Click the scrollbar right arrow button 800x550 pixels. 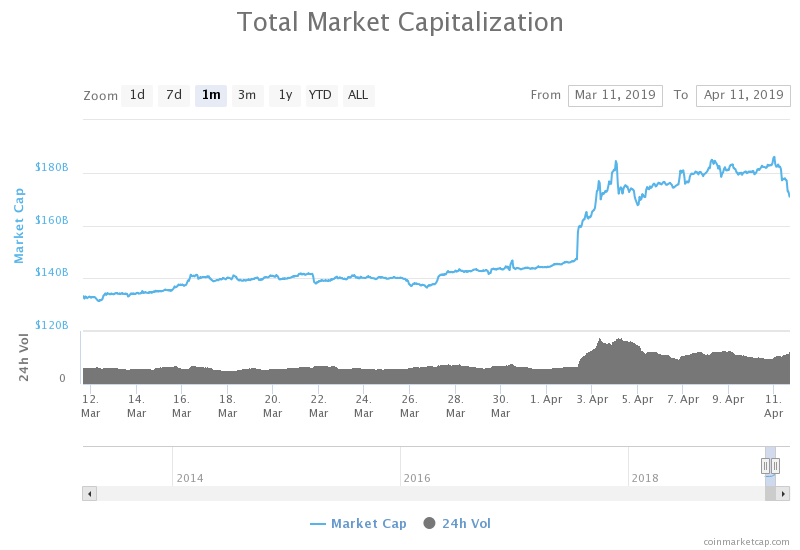[x=783, y=493]
